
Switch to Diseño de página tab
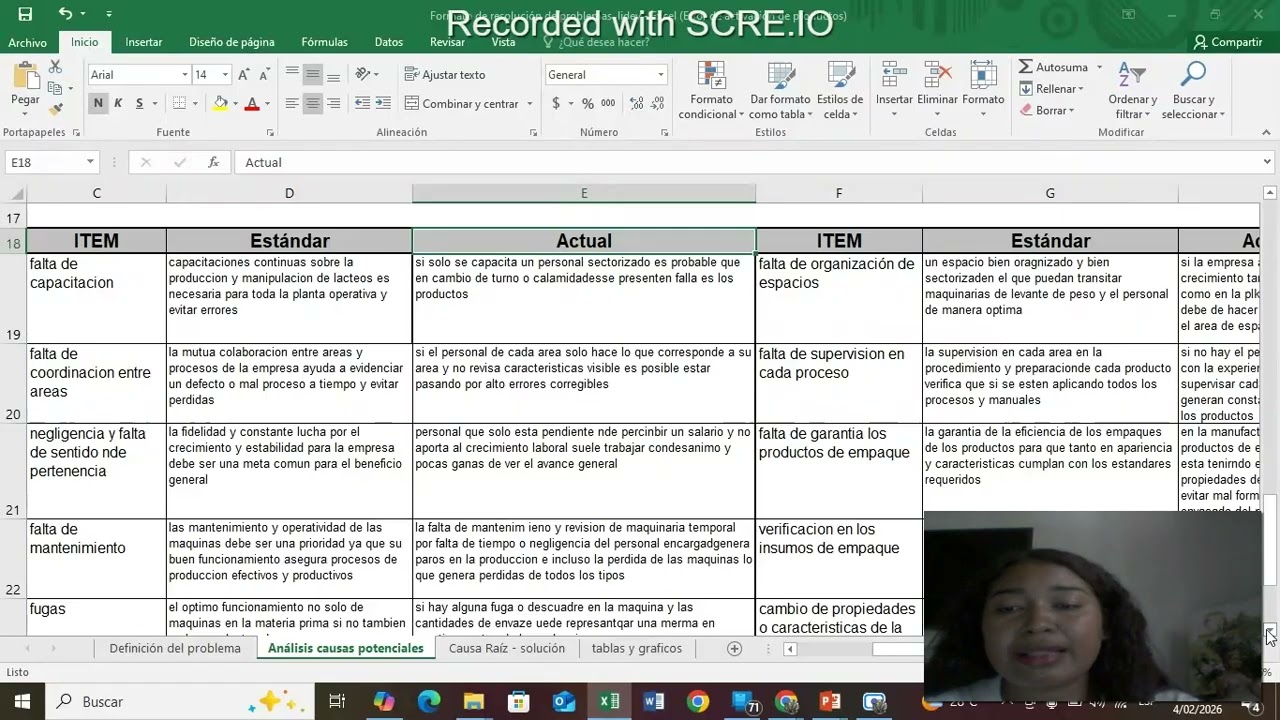coord(232,42)
